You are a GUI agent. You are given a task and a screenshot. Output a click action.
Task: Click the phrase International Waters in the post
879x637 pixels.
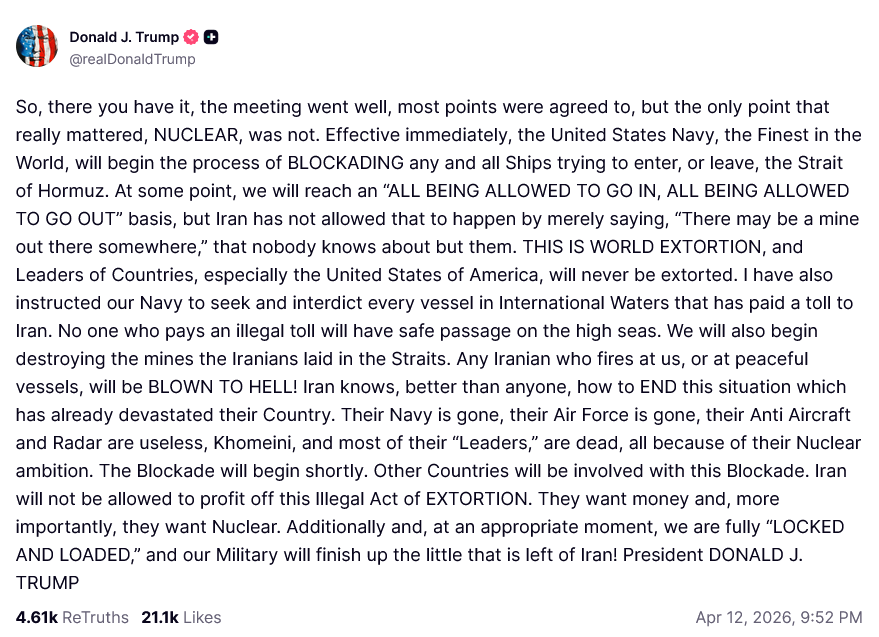[568, 303]
